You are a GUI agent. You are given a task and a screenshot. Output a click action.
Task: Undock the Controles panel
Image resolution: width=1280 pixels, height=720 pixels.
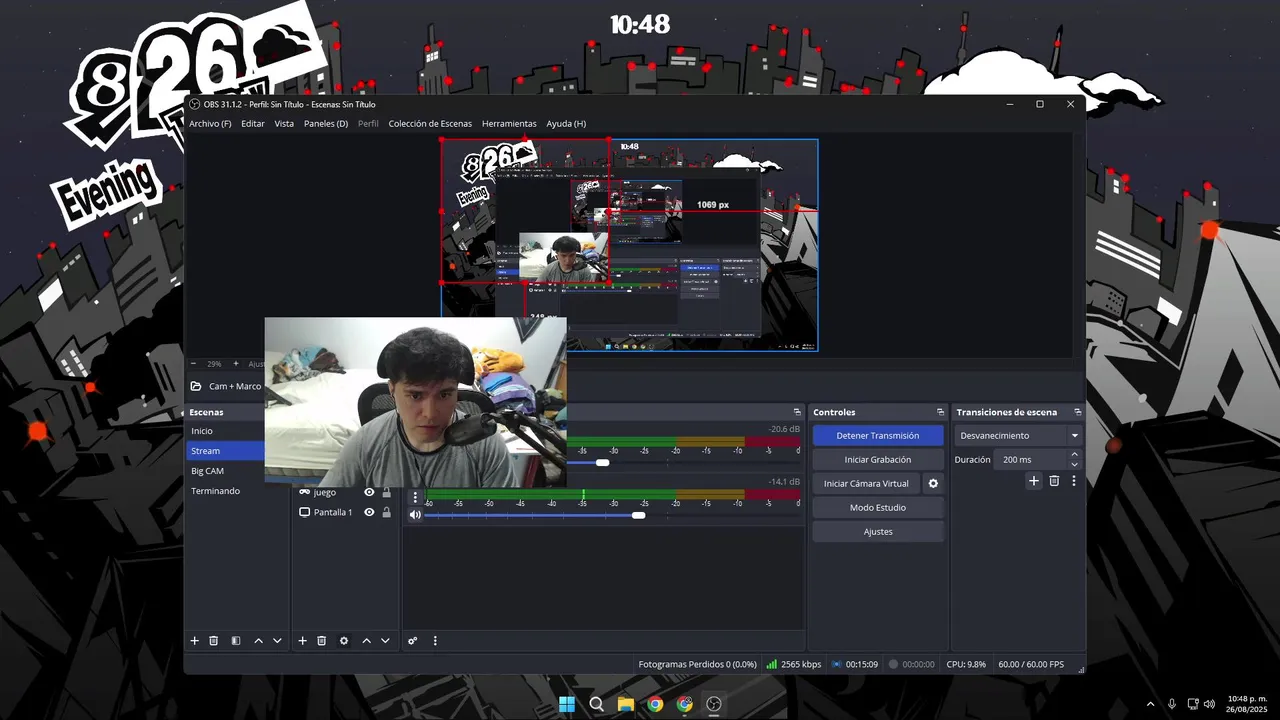coord(940,412)
